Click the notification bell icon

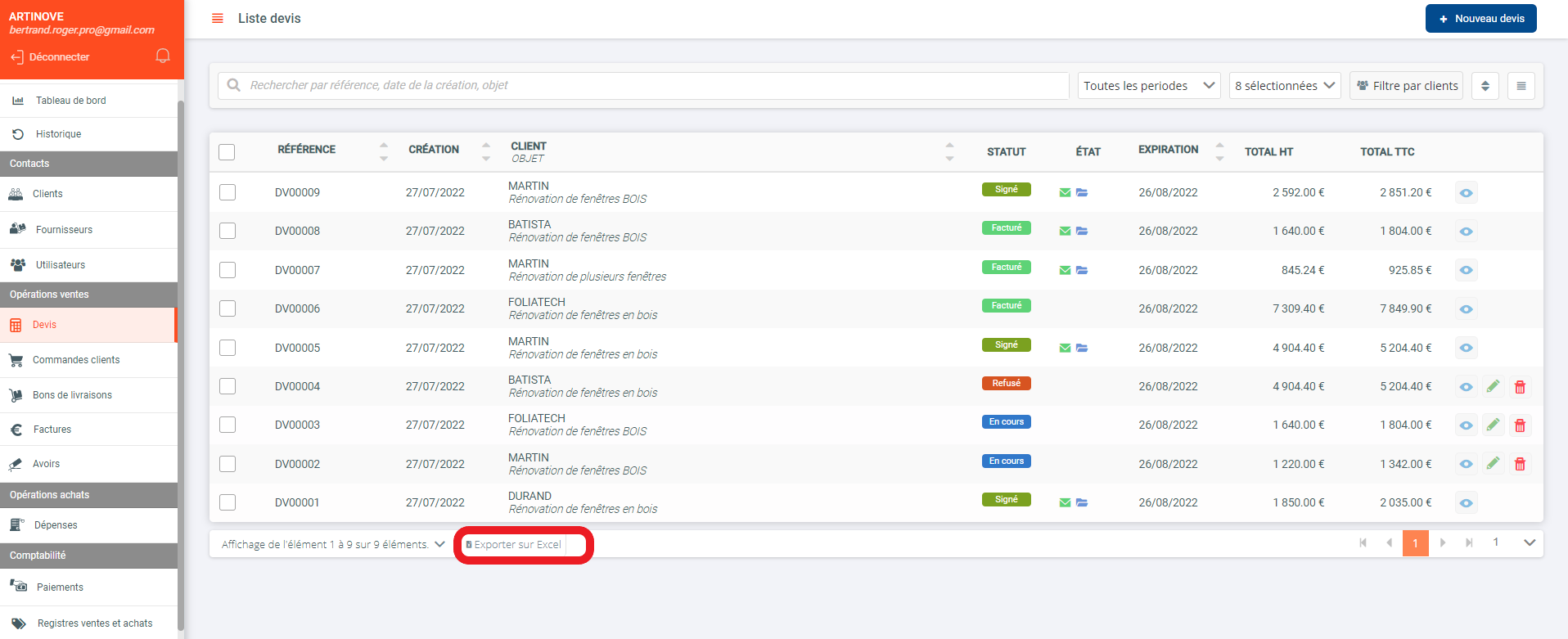(x=163, y=56)
